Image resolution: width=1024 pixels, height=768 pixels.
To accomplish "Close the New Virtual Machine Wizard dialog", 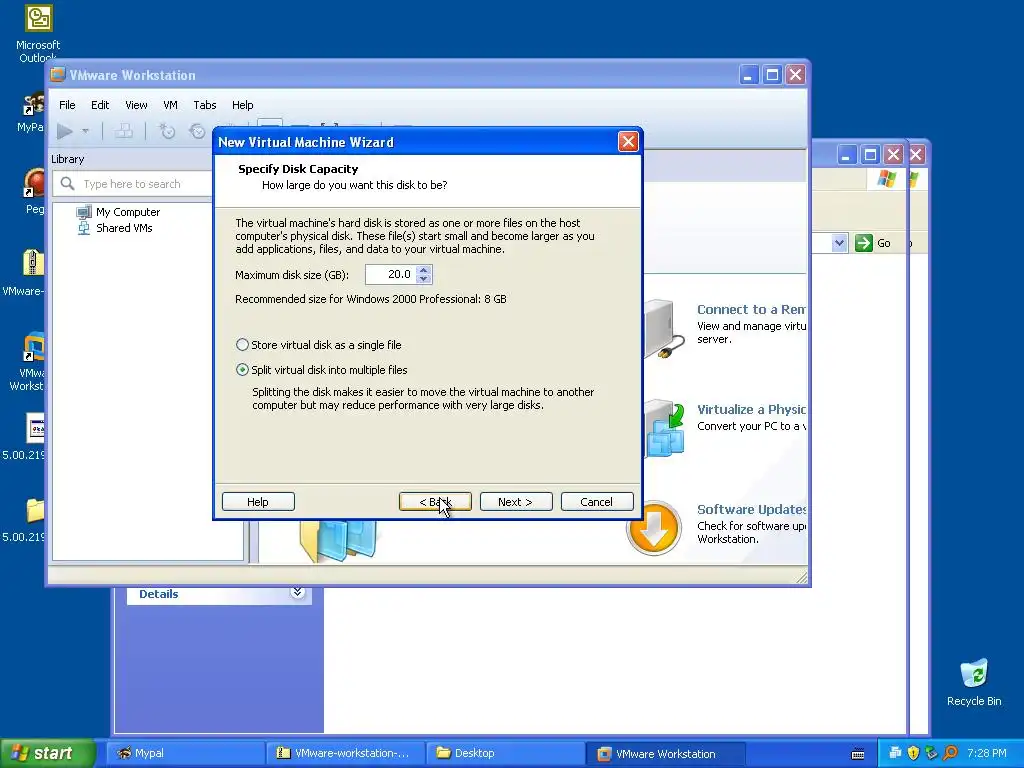I will [x=628, y=142].
